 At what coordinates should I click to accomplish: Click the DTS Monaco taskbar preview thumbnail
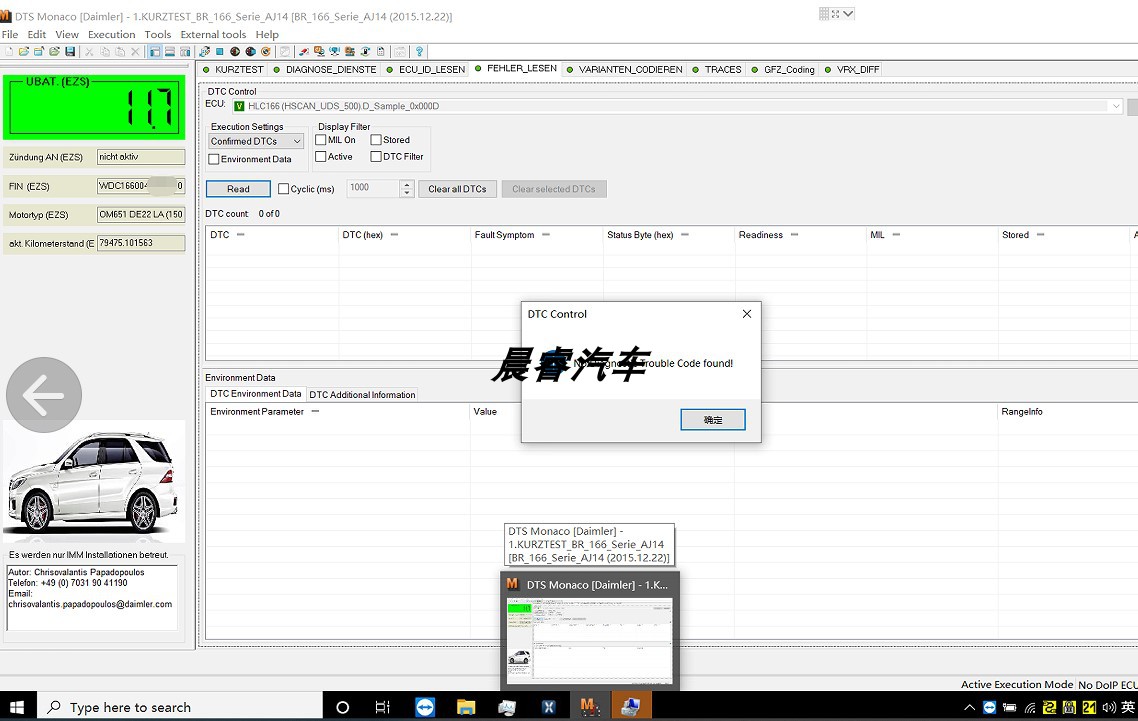coord(589,640)
